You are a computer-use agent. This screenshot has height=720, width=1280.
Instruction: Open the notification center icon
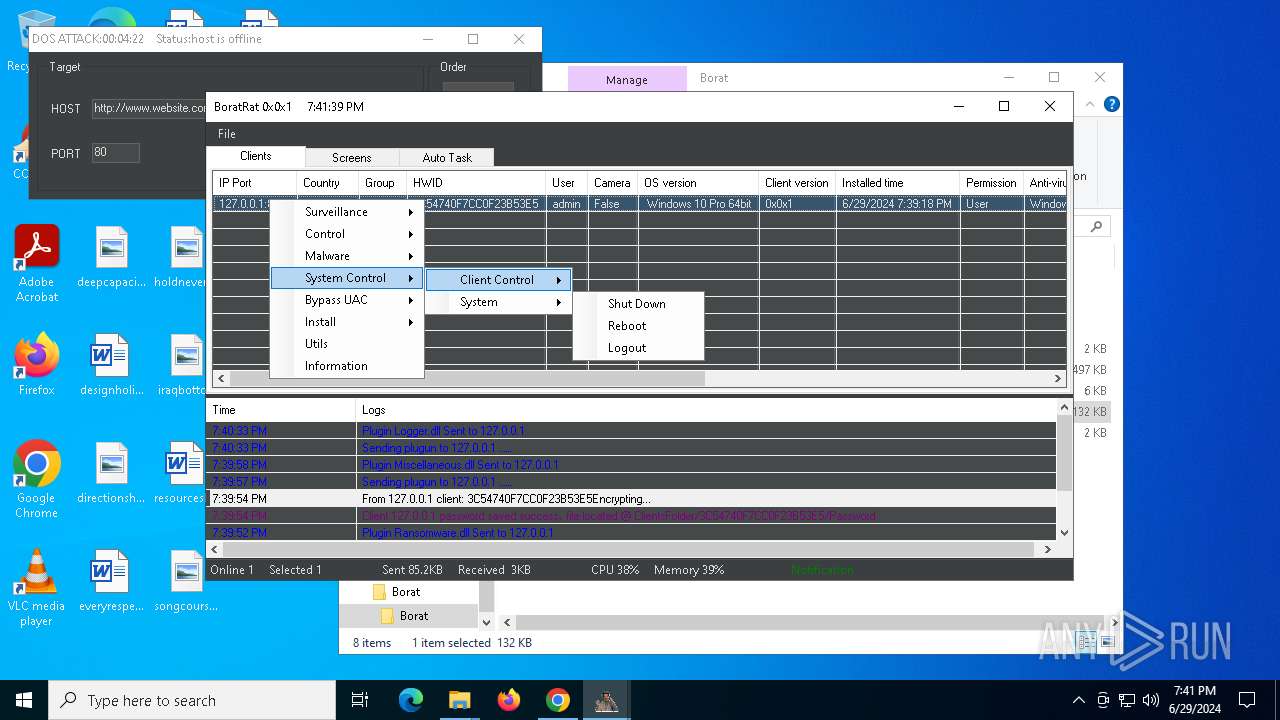coord(1247,700)
